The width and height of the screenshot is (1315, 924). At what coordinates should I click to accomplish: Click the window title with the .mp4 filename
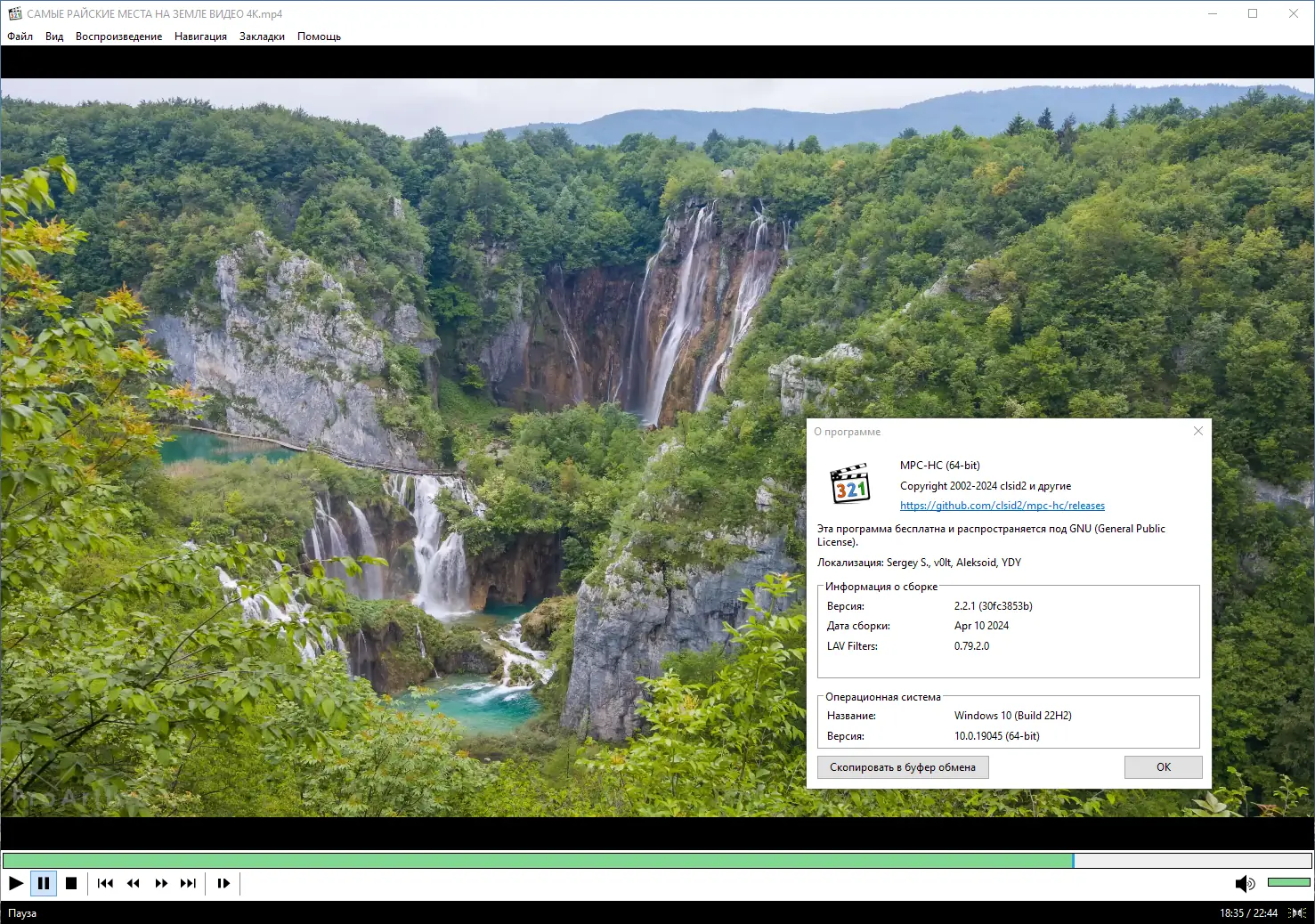click(155, 14)
